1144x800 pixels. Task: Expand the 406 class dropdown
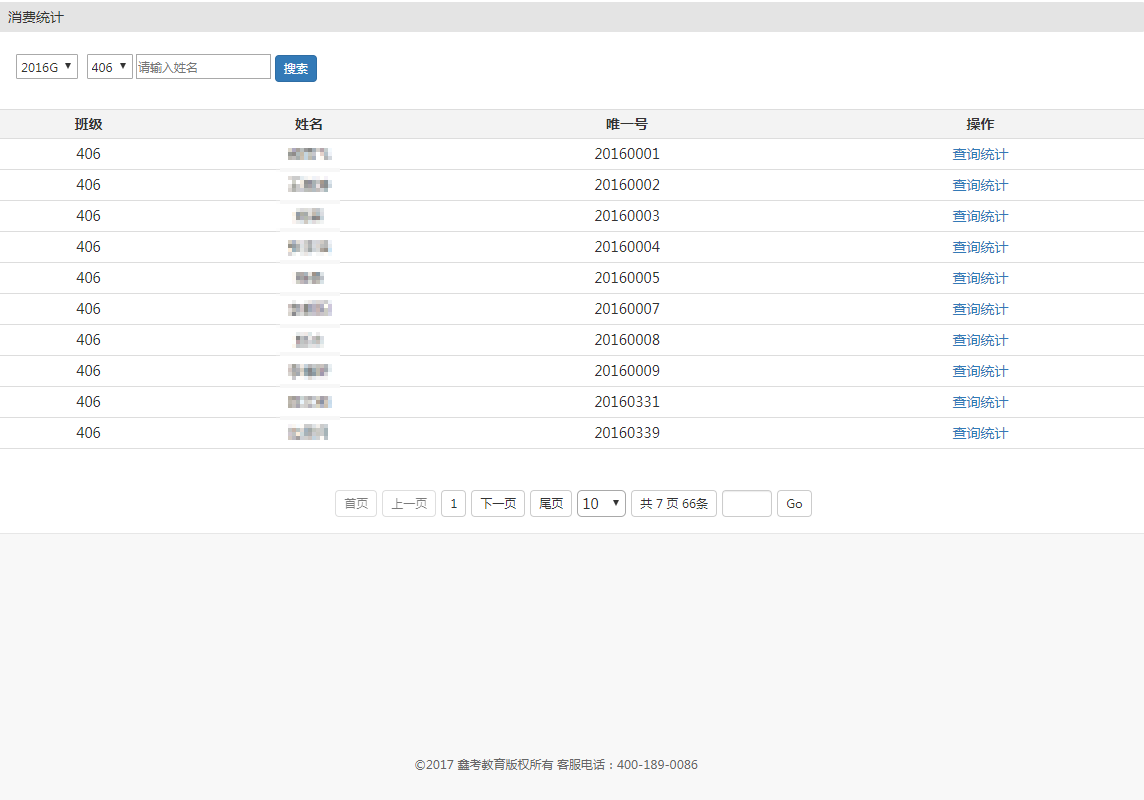[109, 67]
